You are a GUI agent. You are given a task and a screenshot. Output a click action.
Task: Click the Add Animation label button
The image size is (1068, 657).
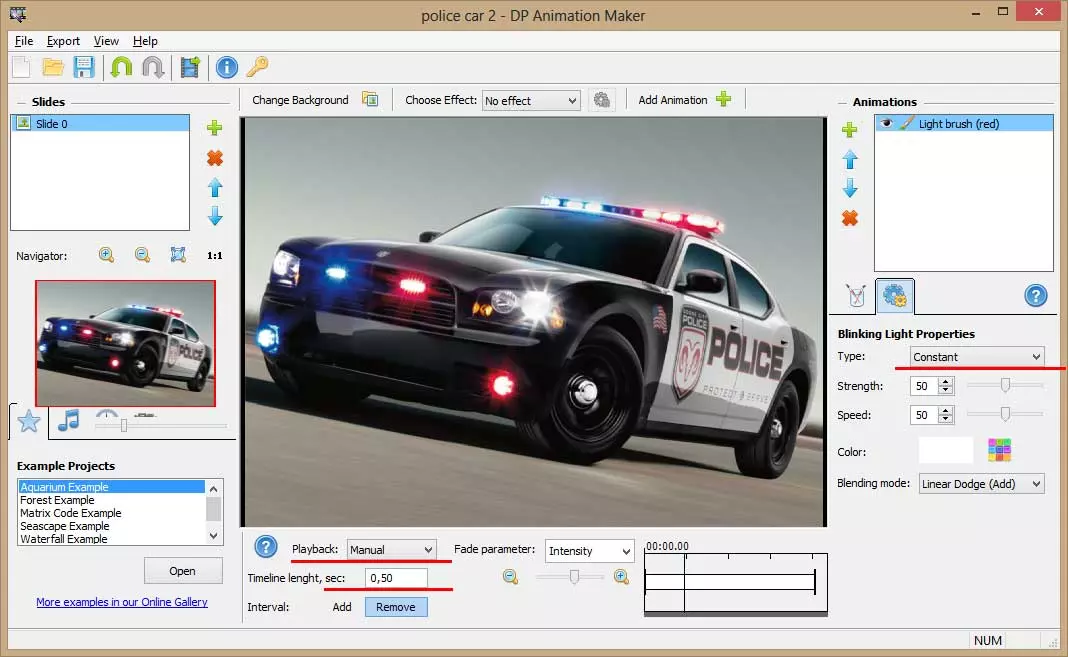click(x=672, y=100)
